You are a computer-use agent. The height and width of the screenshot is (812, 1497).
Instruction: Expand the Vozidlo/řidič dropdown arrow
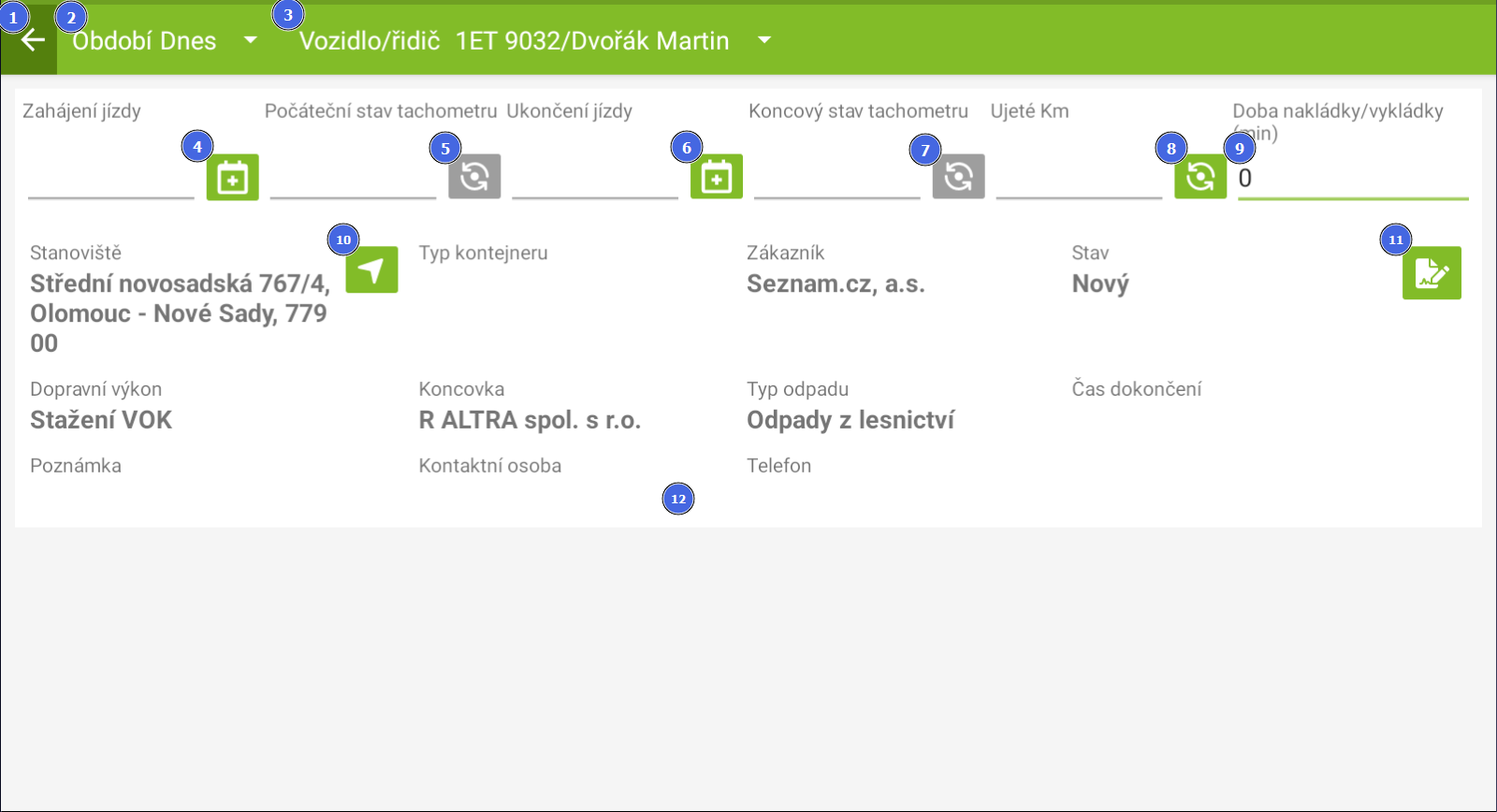764,40
